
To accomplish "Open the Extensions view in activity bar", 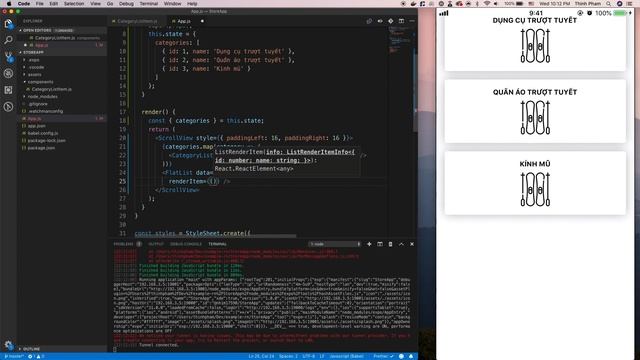I will click(x=8, y=90).
